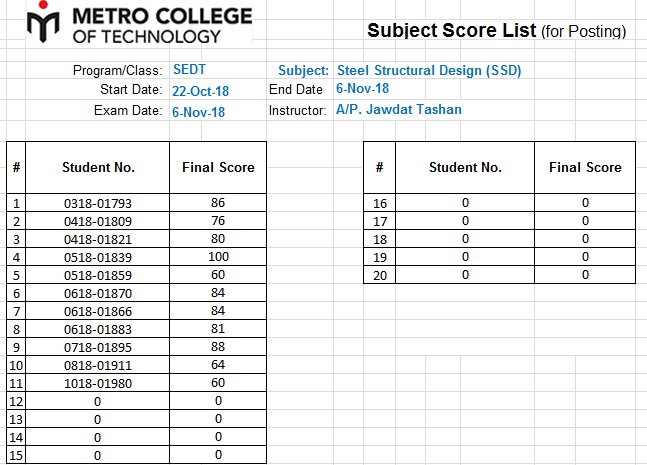Viewport: 647px width, 465px height.
Task: Select Student No. cell in row 17
Action: click(465, 221)
